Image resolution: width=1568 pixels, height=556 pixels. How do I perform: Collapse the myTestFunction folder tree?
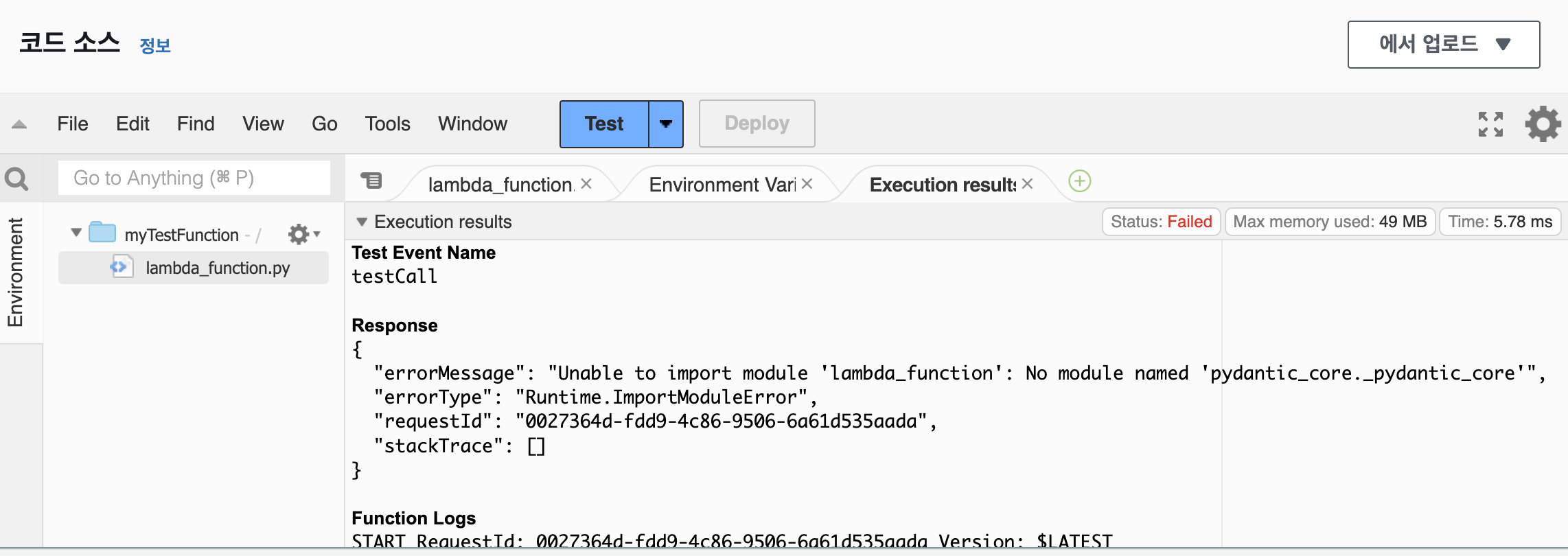tap(76, 233)
